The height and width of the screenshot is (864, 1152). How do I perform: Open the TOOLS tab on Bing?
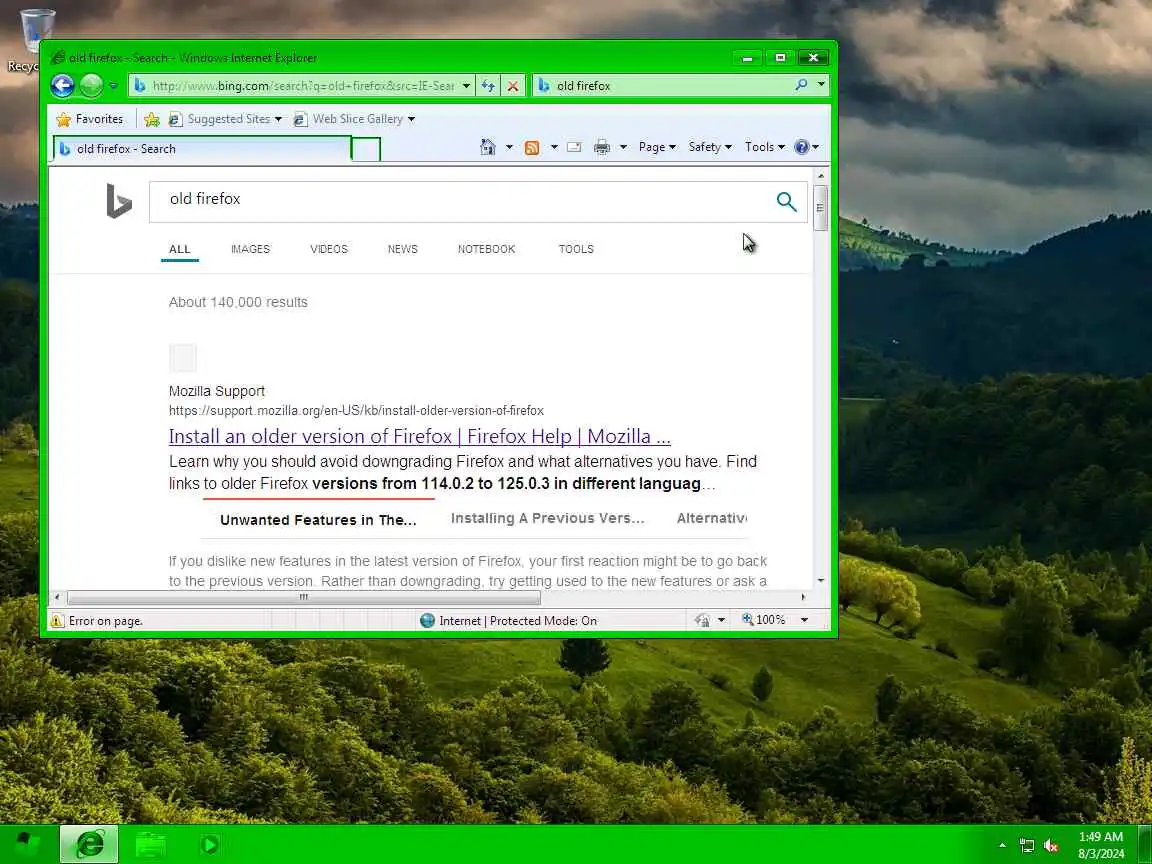click(576, 249)
